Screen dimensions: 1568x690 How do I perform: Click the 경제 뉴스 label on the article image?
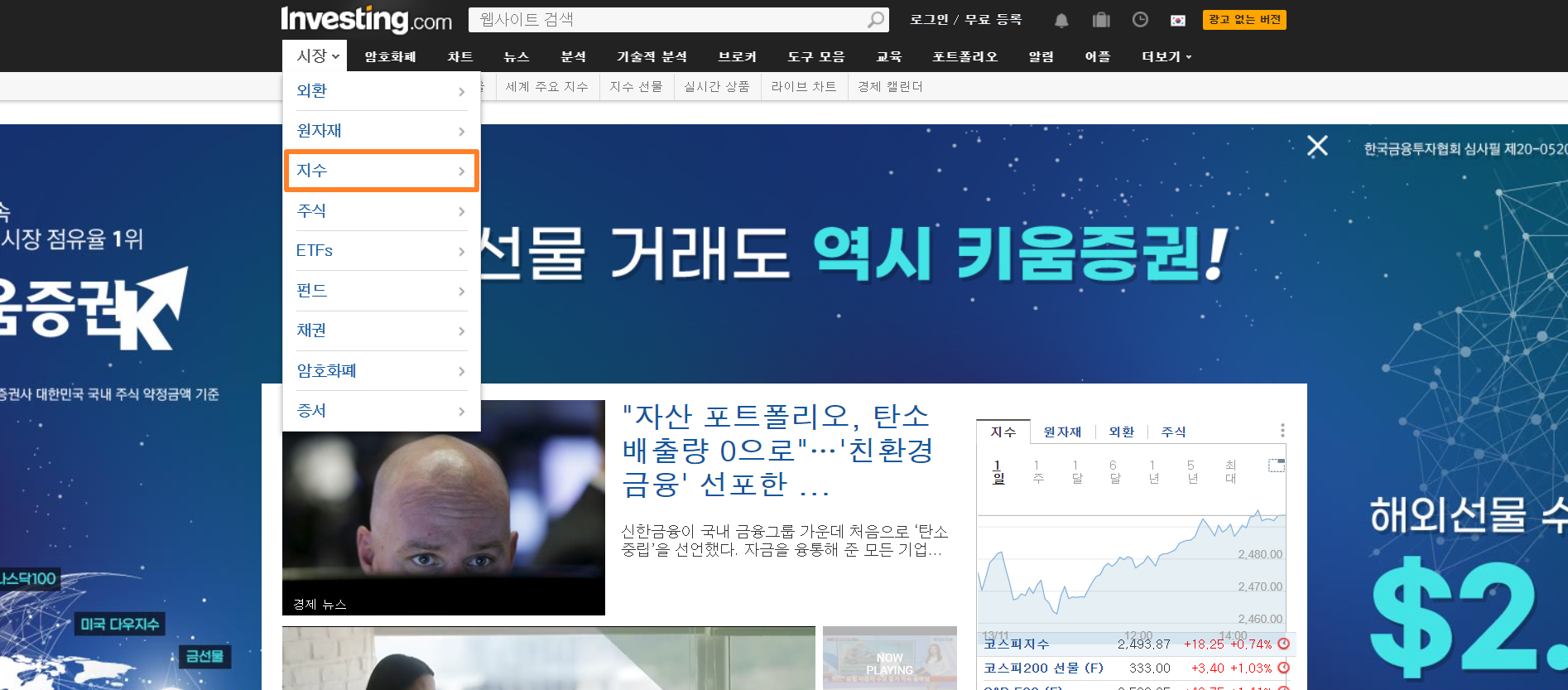[320, 605]
